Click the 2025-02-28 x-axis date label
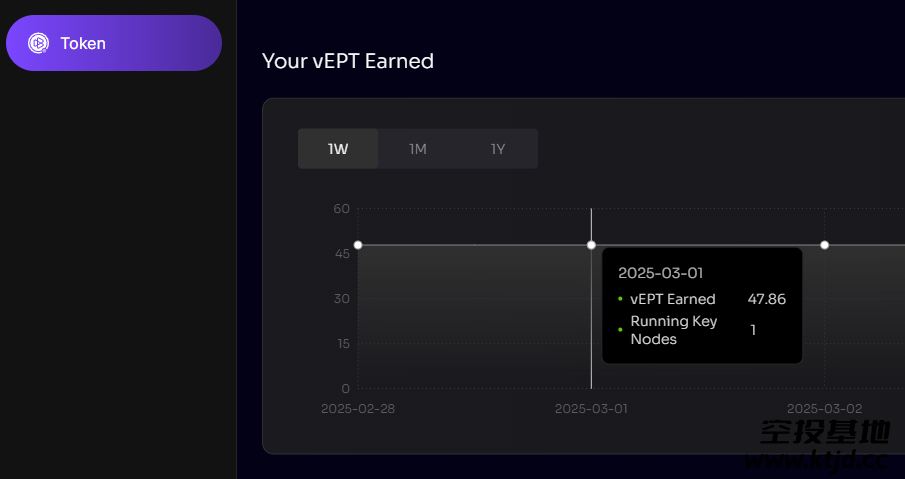905x479 pixels. click(358, 409)
